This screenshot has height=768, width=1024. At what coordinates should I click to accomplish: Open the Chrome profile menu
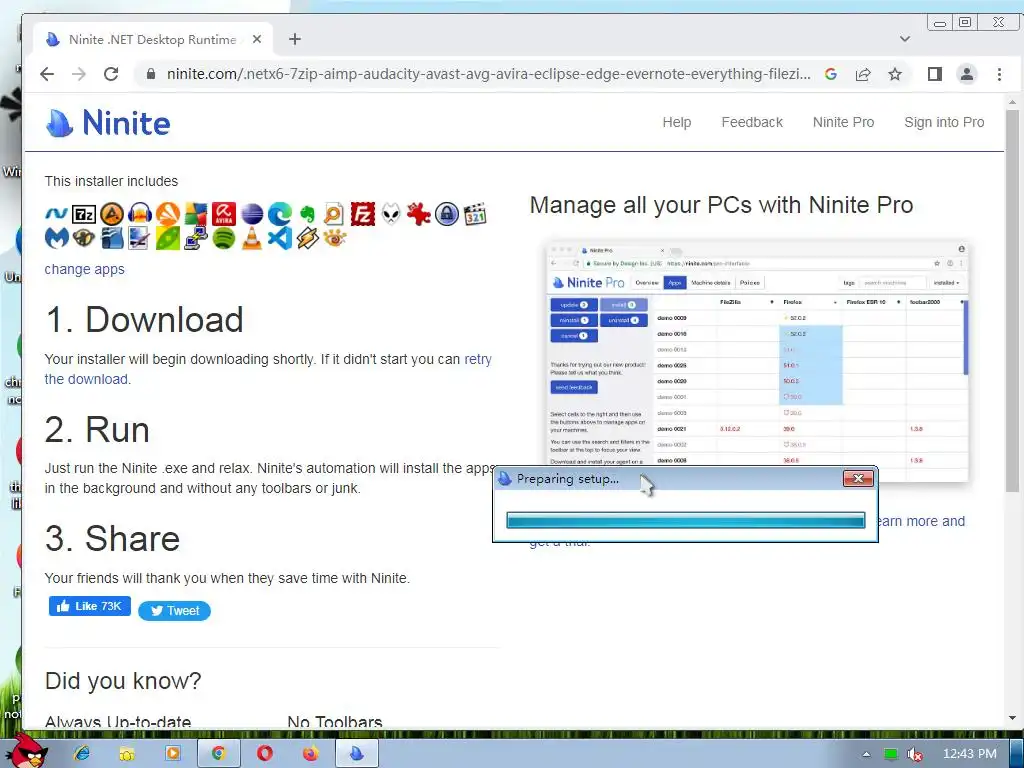(x=967, y=74)
